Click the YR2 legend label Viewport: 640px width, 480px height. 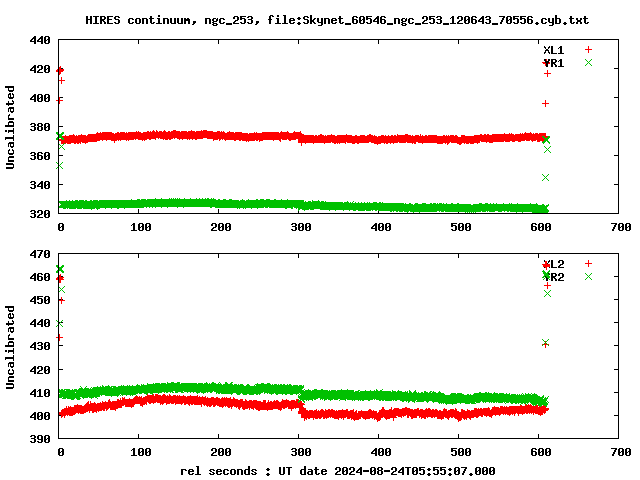(553, 277)
